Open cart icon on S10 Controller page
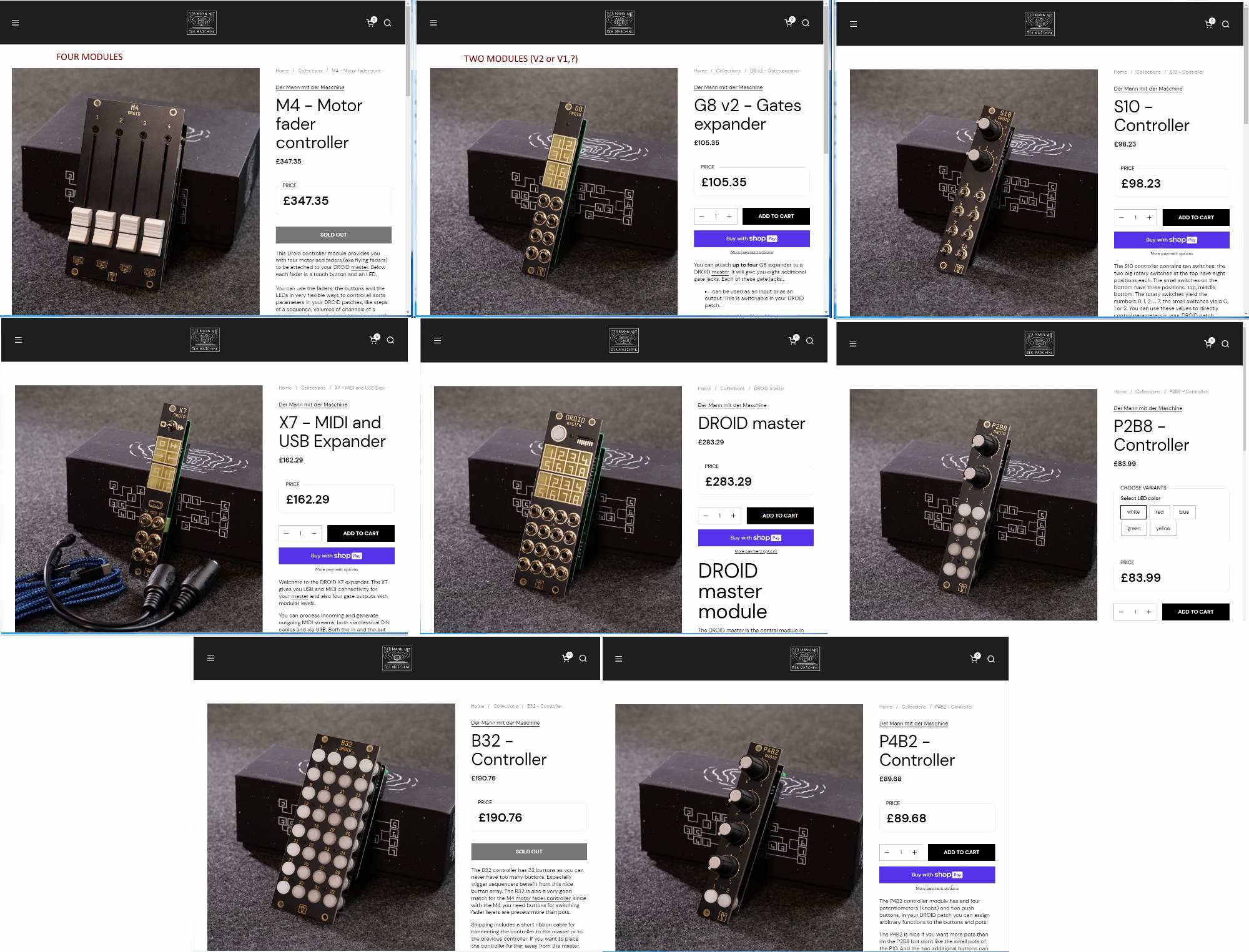Viewport: 1249px width, 952px height. click(1209, 24)
